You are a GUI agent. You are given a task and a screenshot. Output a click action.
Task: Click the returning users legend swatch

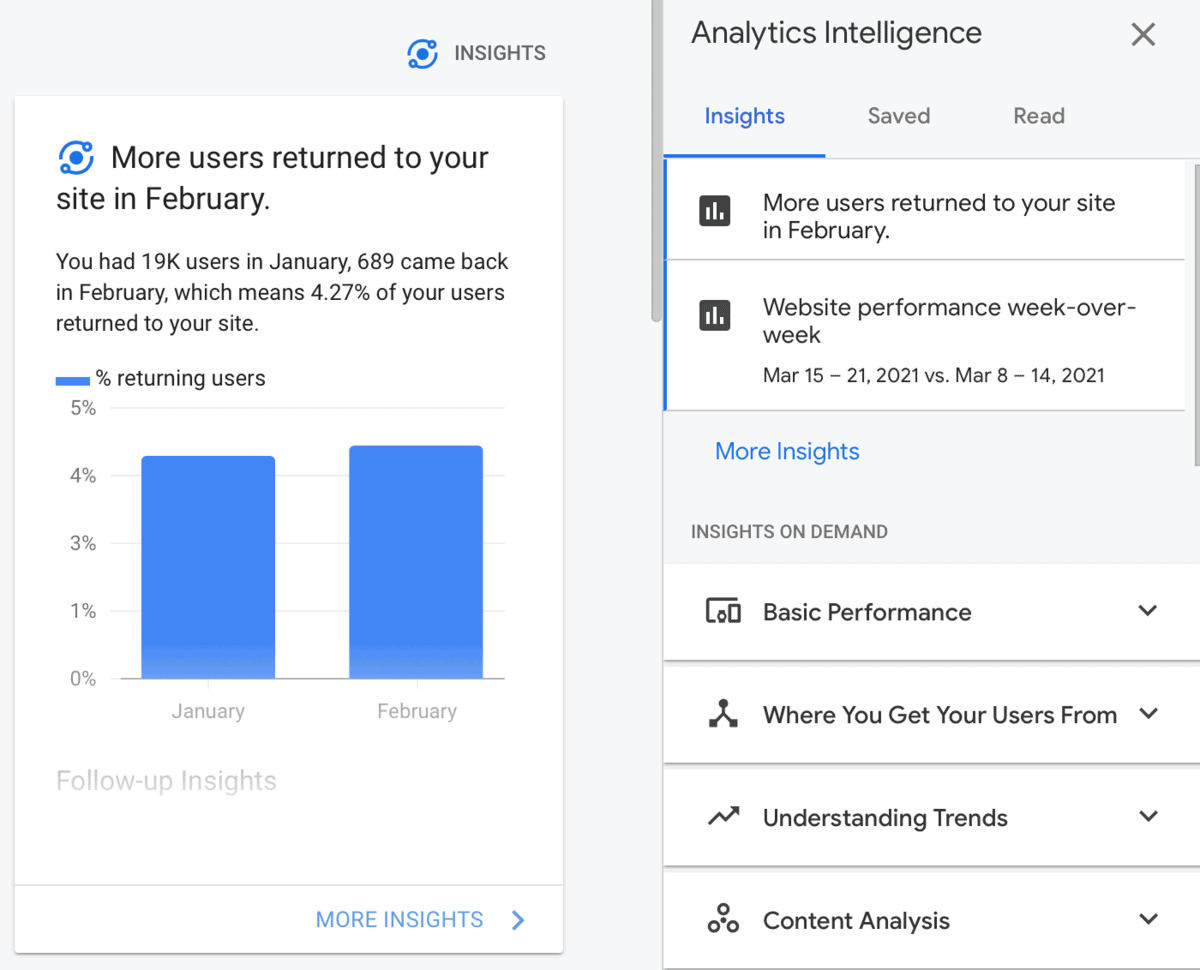[71, 379]
